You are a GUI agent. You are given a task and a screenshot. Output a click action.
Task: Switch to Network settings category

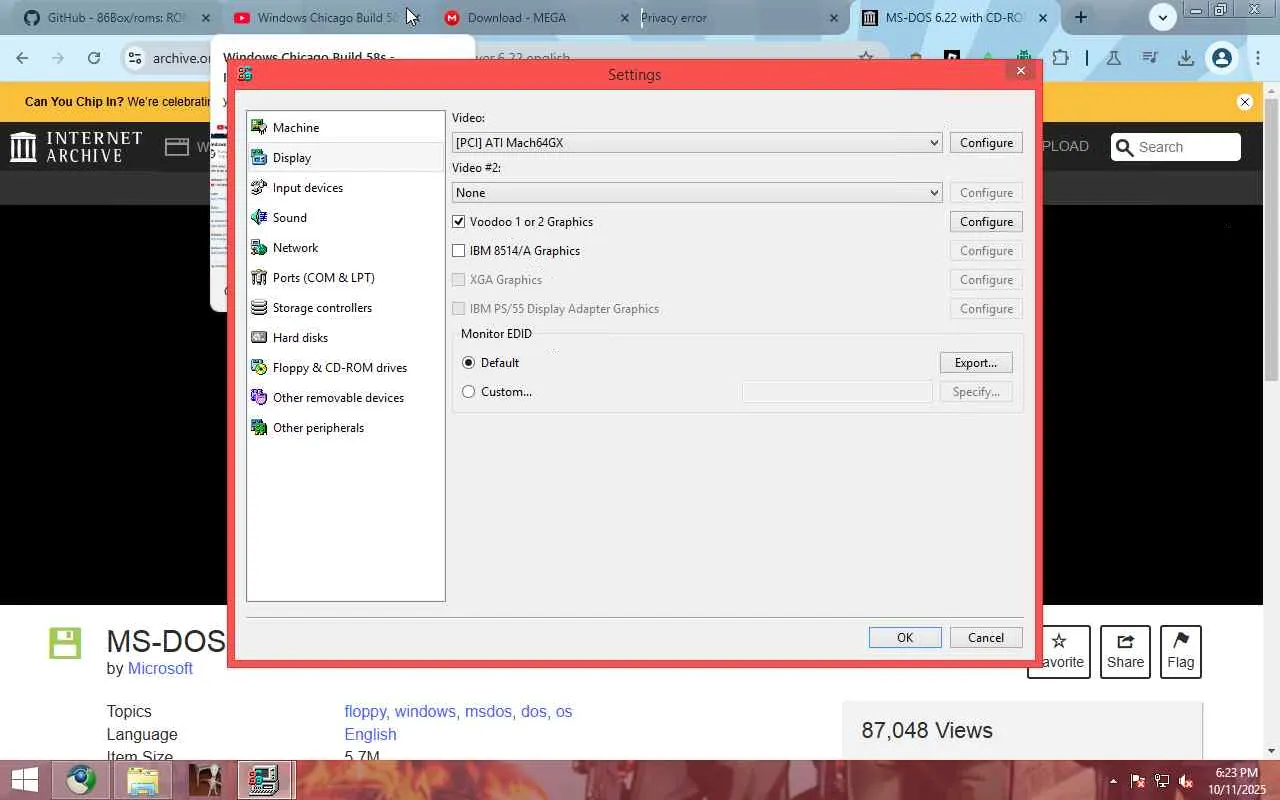(x=345, y=247)
